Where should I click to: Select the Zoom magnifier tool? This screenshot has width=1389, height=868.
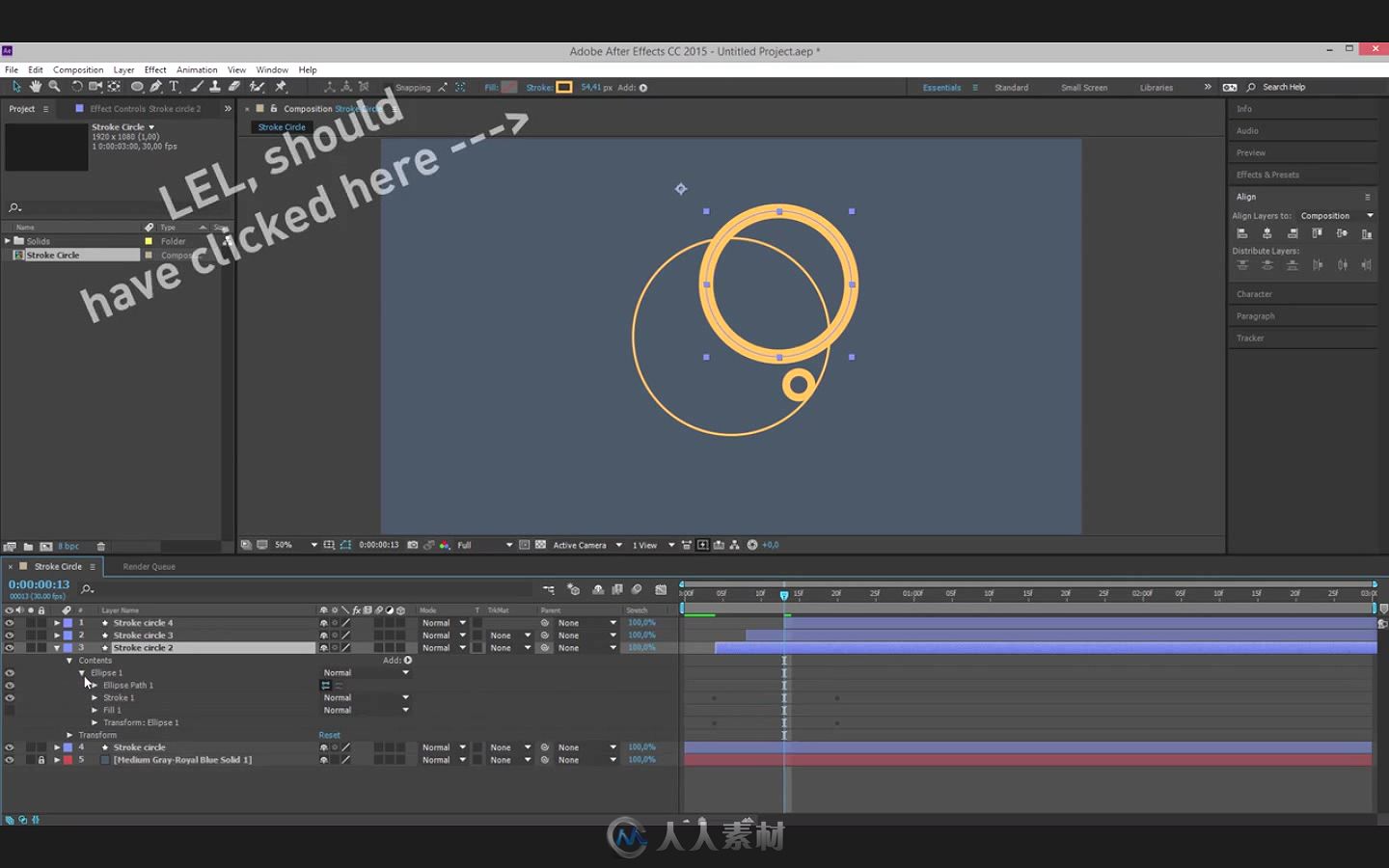[54, 87]
